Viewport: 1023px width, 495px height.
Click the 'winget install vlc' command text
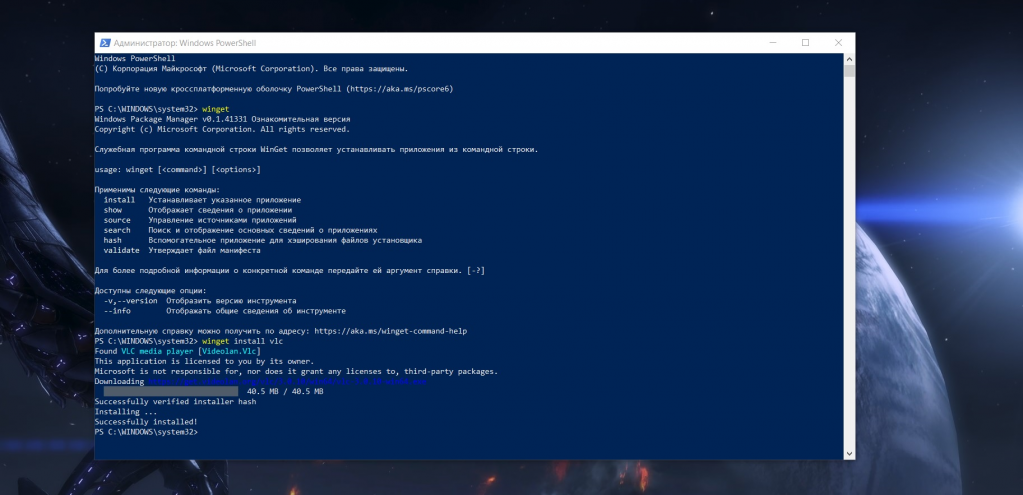point(243,341)
